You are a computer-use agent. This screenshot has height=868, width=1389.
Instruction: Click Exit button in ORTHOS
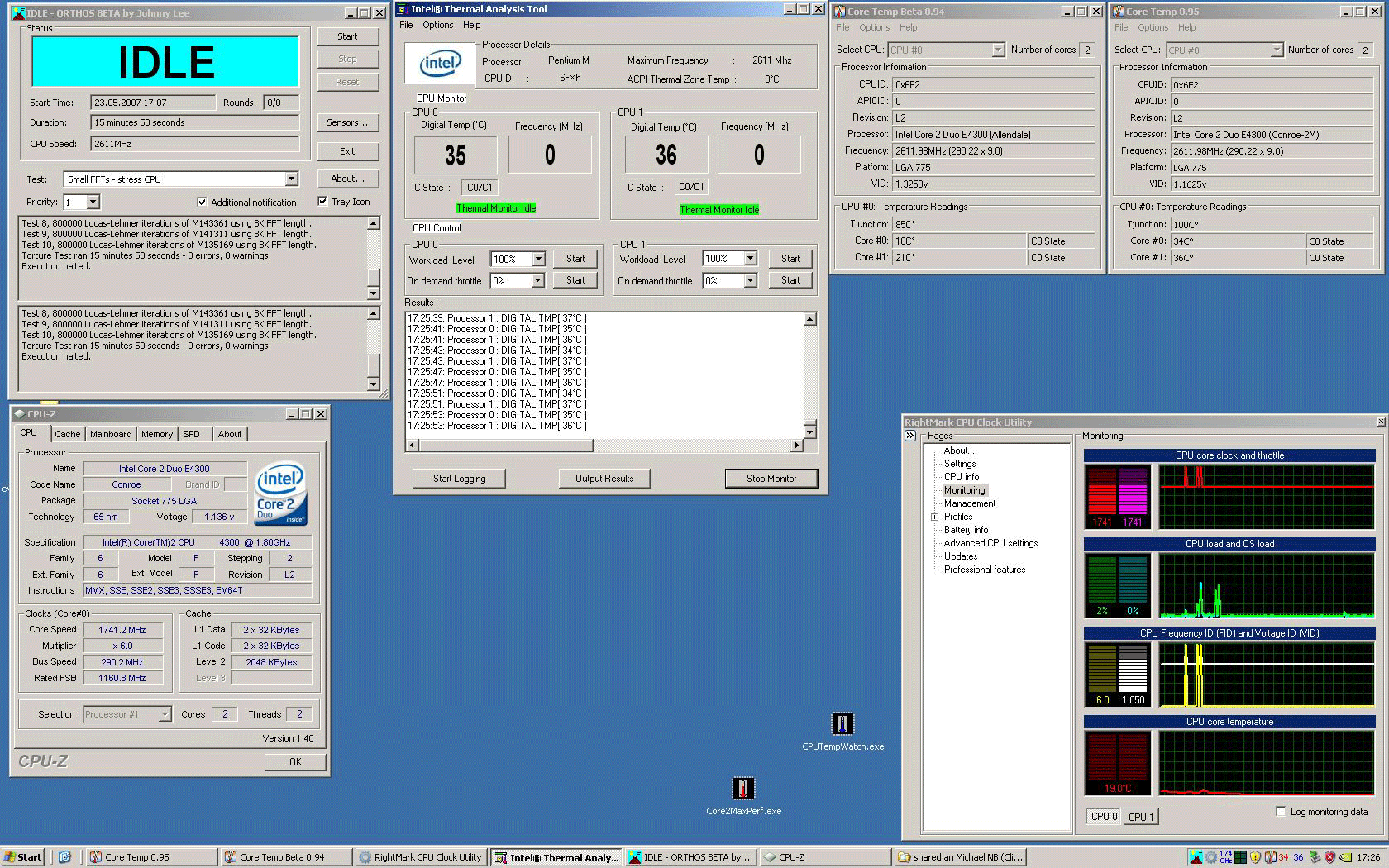[347, 151]
